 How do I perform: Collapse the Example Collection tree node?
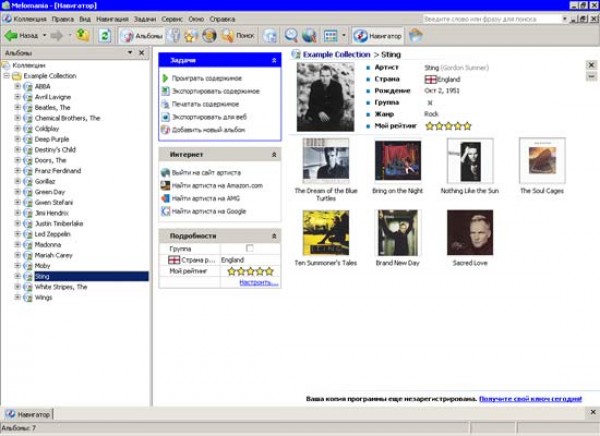click(x=7, y=76)
